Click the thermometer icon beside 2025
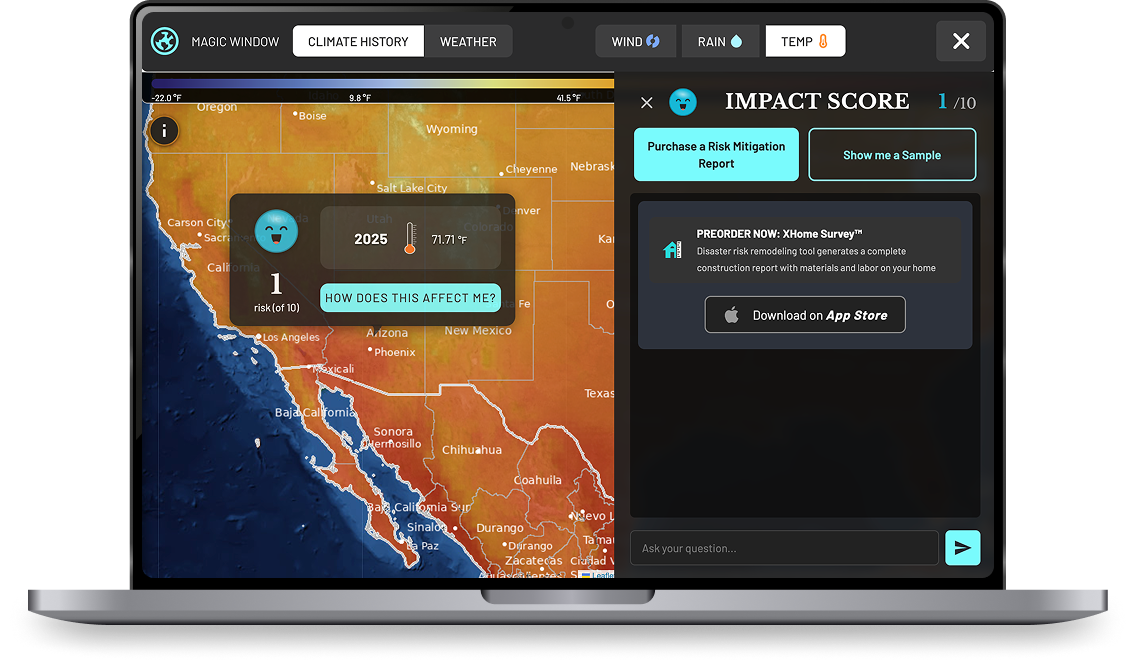 (x=409, y=239)
